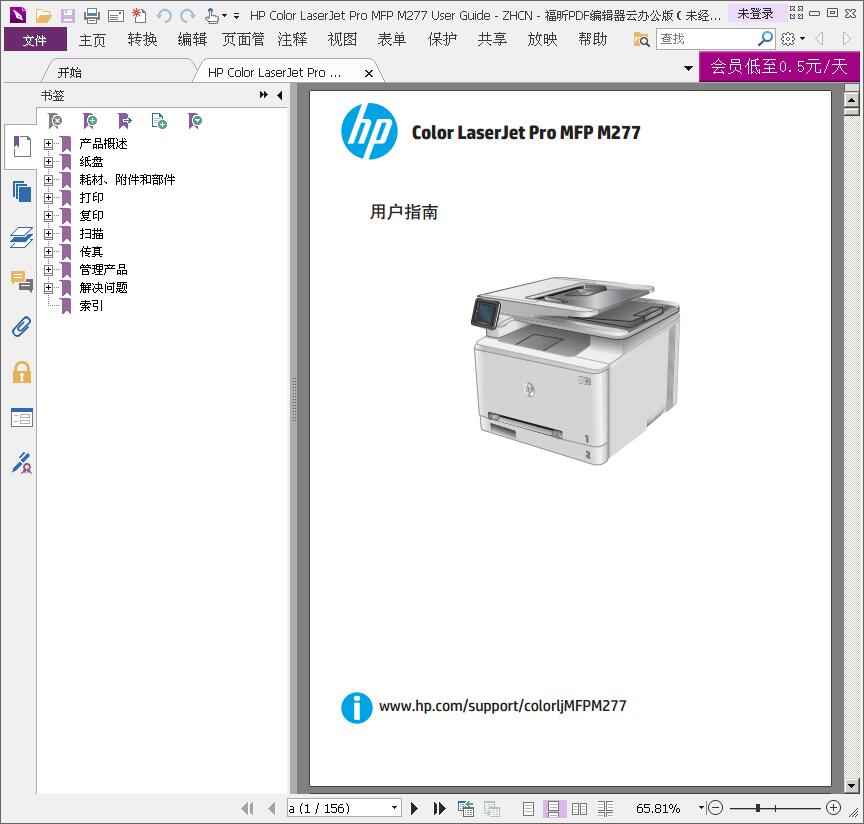Go to the first page
Image resolution: width=864 pixels, height=824 pixels.
click(247, 809)
